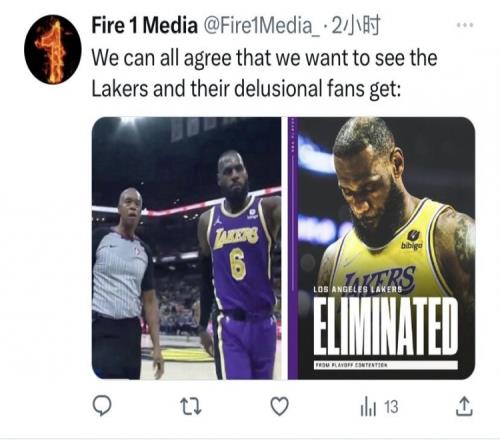Visit the @Fire1Media_ handle link

261,26
